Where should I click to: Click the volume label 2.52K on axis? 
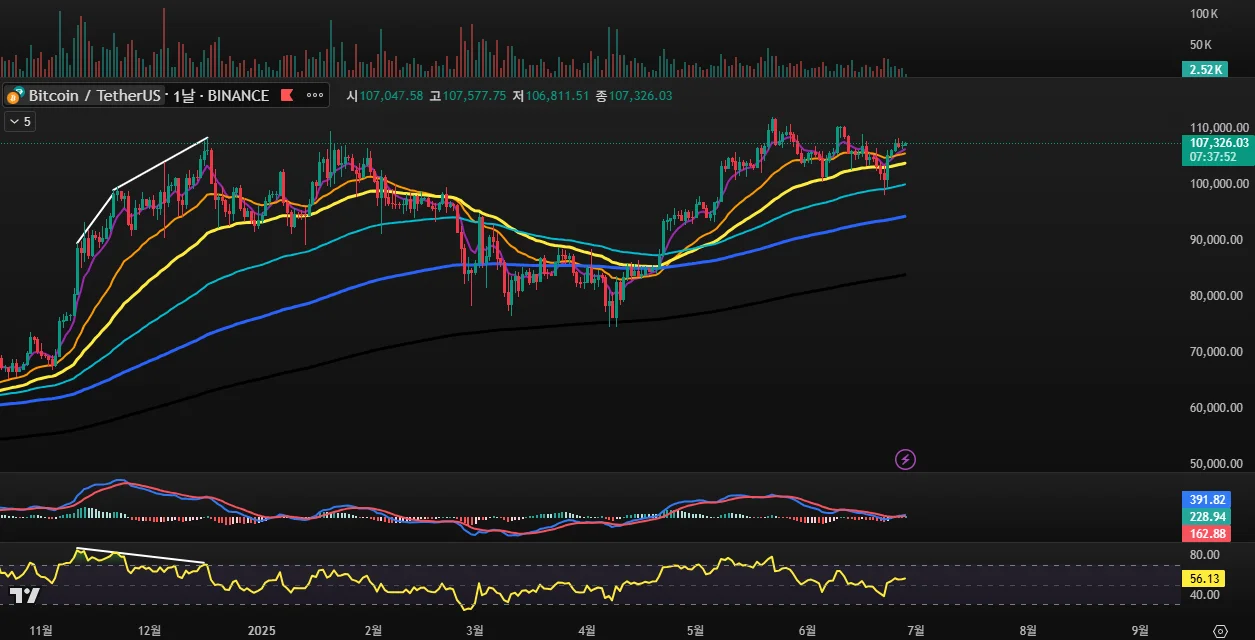click(x=1205, y=70)
